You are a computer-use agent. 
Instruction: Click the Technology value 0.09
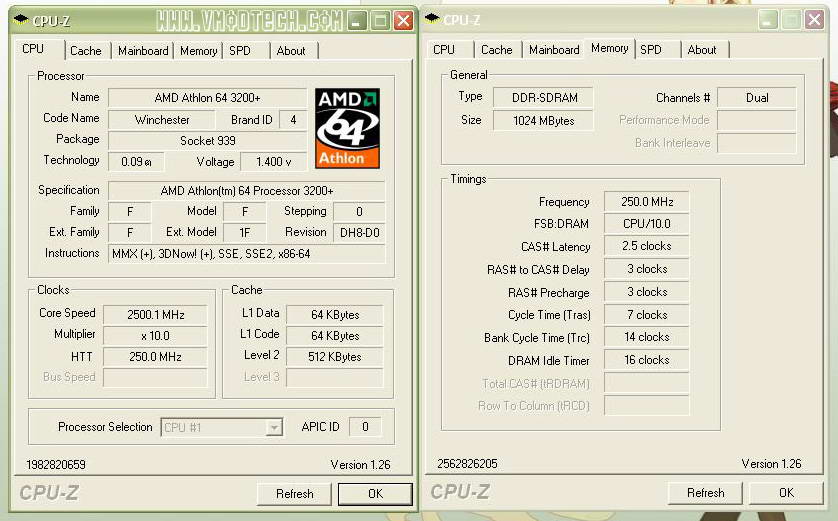[136, 161]
